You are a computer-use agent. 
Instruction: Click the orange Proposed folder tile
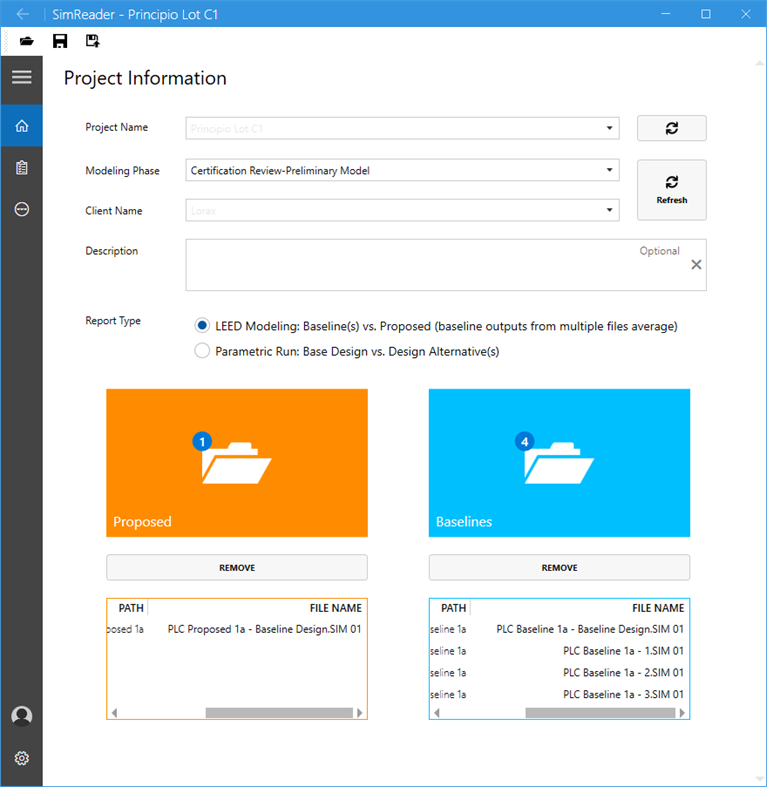point(237,463)
